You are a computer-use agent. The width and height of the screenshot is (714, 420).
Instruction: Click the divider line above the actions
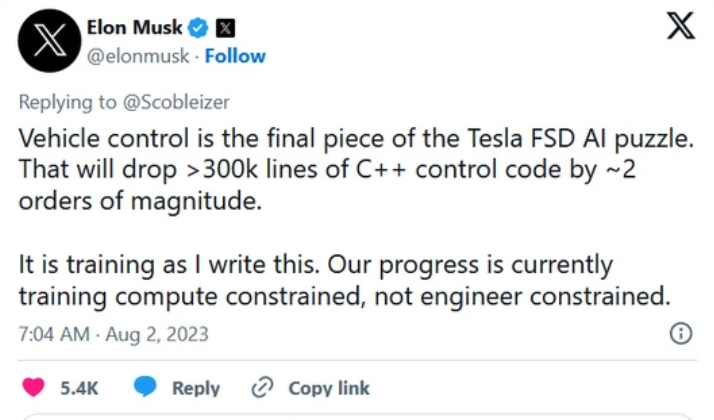click(357, 360)
